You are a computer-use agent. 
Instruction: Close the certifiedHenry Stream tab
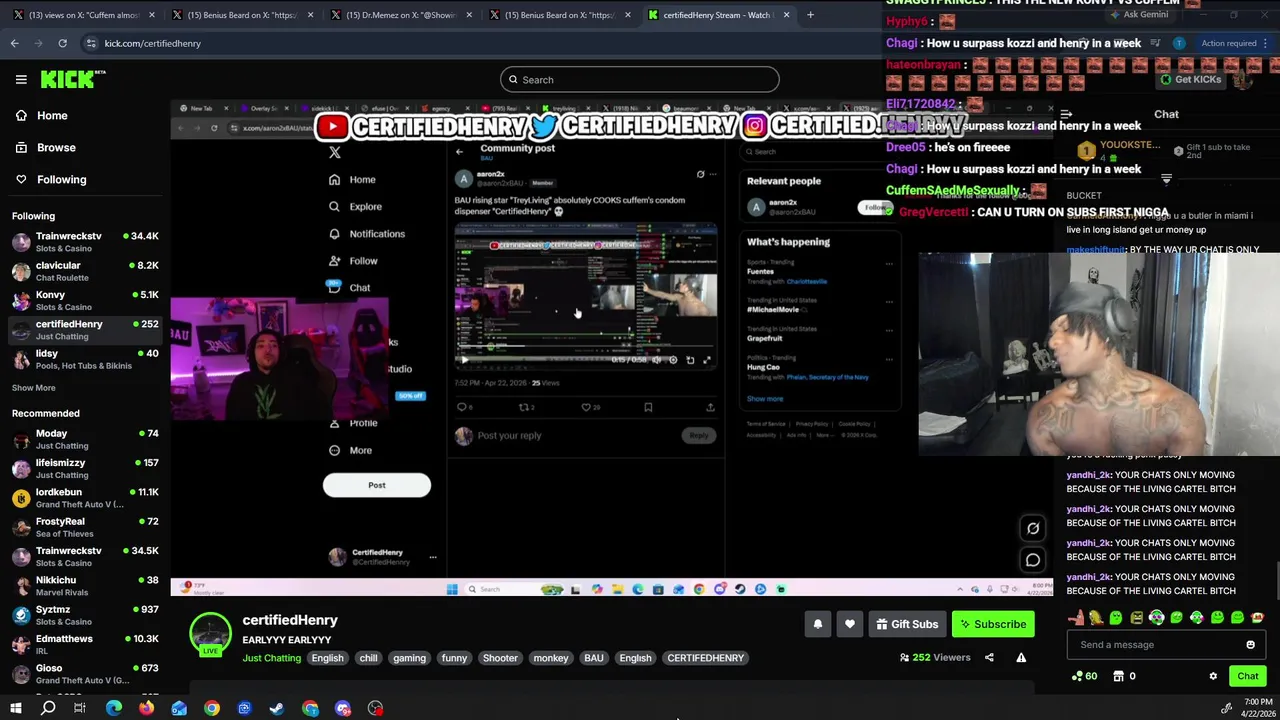point(786,15)
